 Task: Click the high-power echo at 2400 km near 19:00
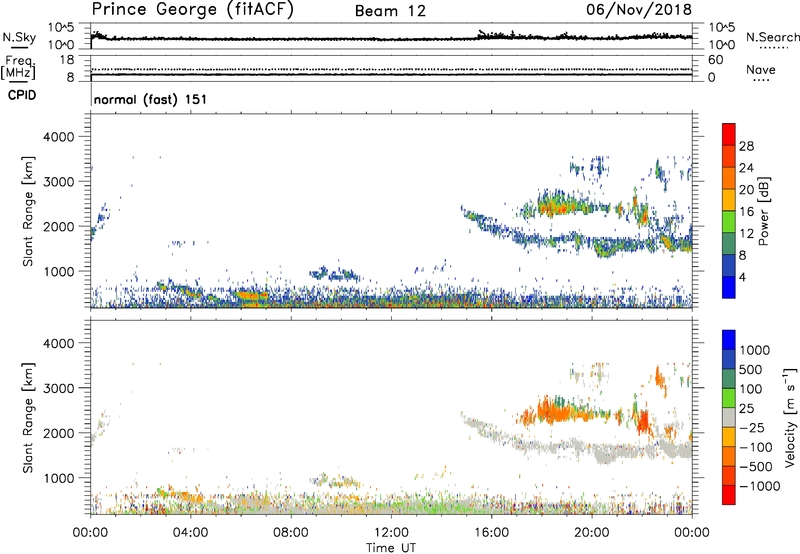pos(561,207)
